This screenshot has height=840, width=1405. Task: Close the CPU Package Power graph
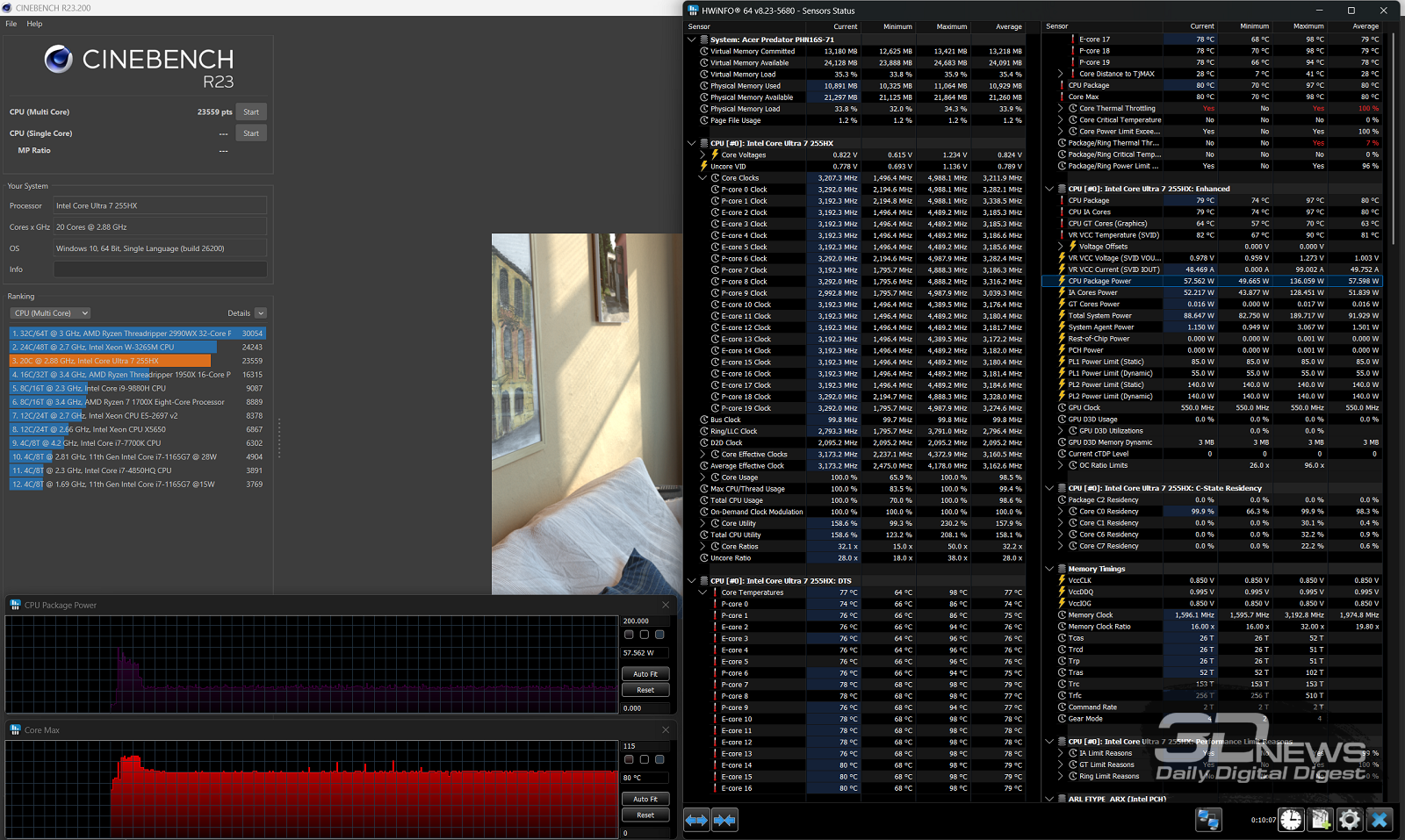(665, 605)
